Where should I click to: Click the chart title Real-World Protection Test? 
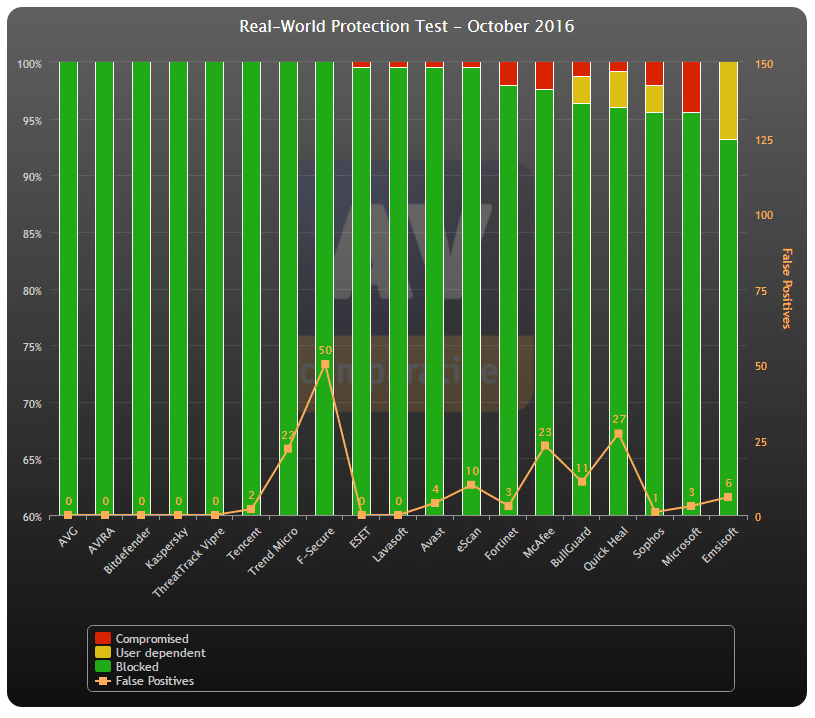point(406,26)
